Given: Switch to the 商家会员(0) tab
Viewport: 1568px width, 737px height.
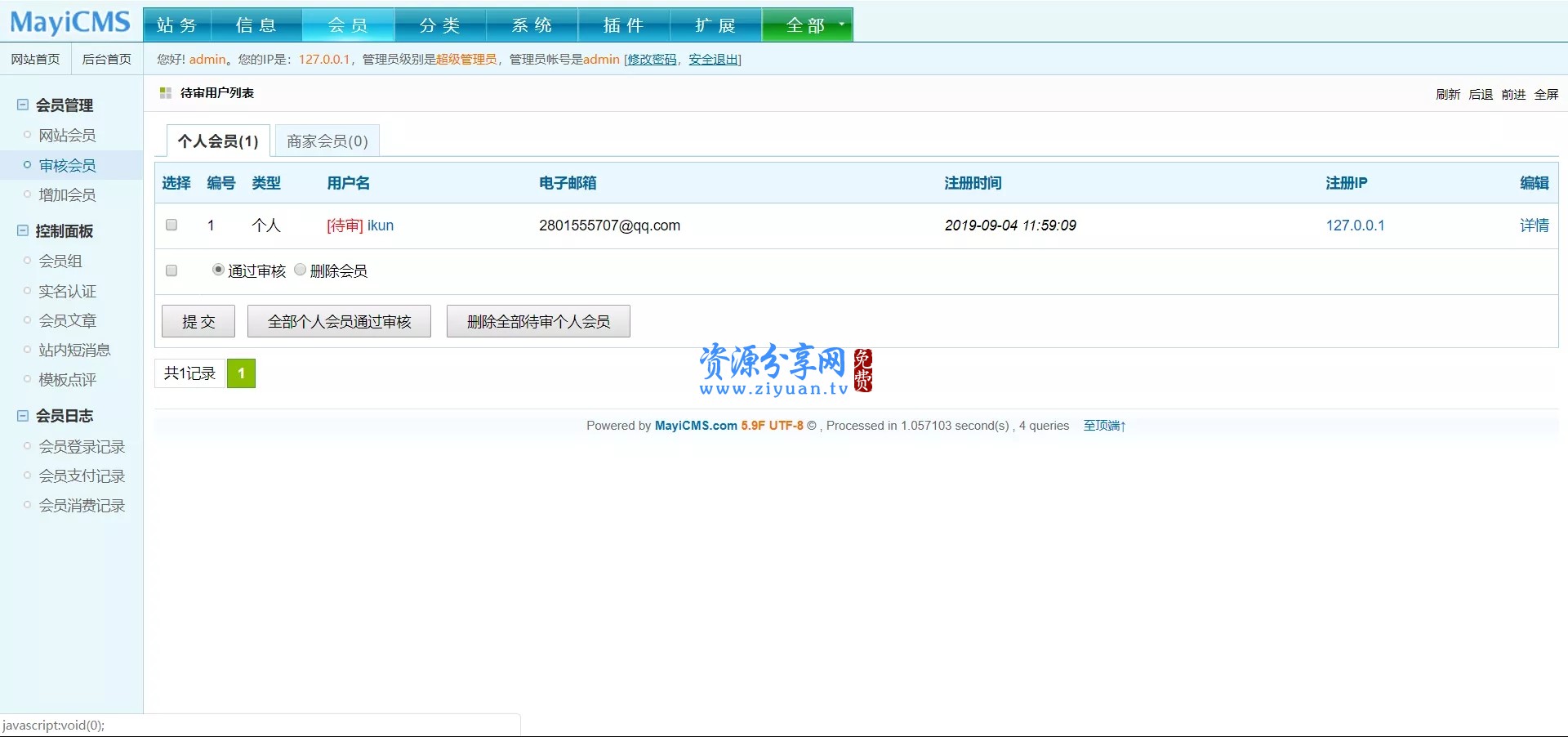Looking at the screenshot, I should [x=327, y=141].
